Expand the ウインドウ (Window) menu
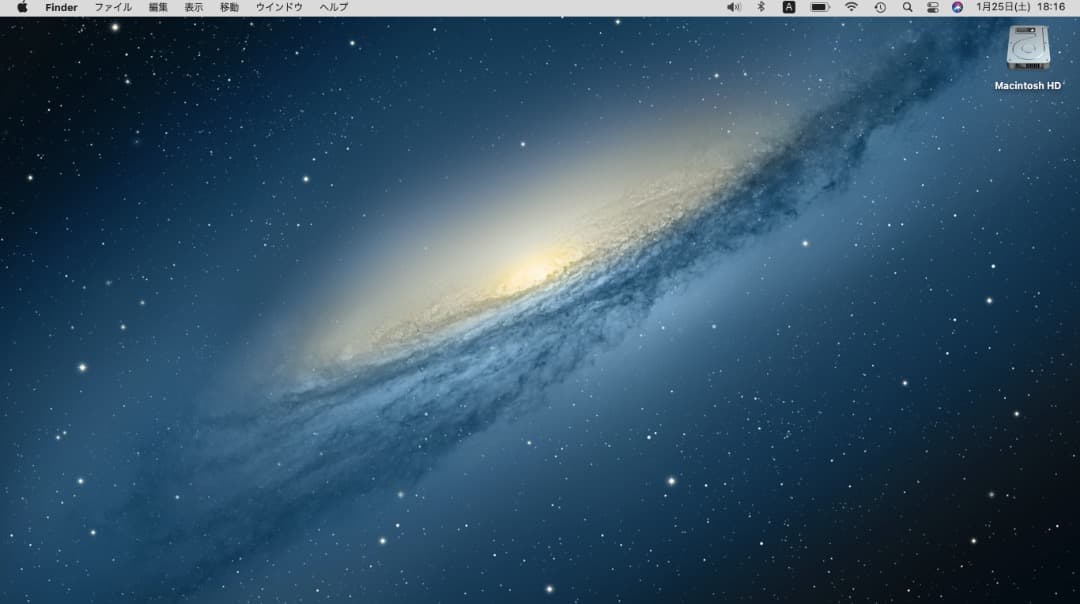Image resolution: width=1080 pixels, height=604 pixels. point(279,7)
